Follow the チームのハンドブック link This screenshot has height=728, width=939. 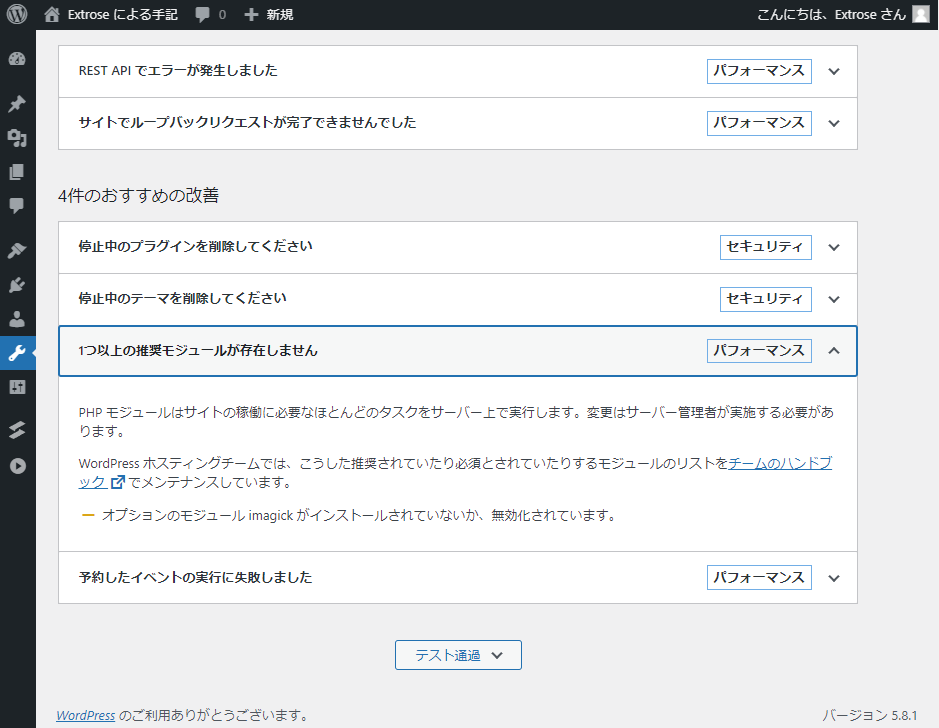pos(780,464)
